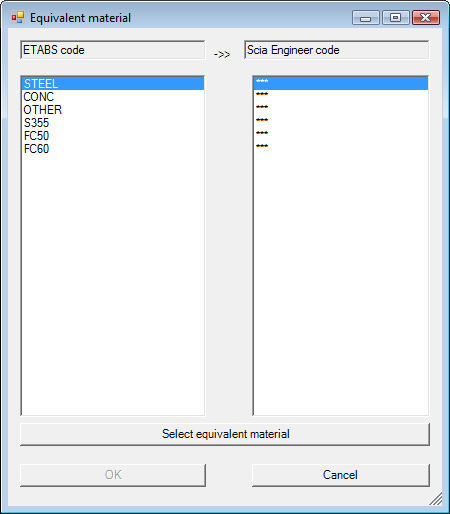The width and height of the screenshot is (450, 514).
Task: Select sixth *** row in Scia list
Action: [x=341, y=149]
